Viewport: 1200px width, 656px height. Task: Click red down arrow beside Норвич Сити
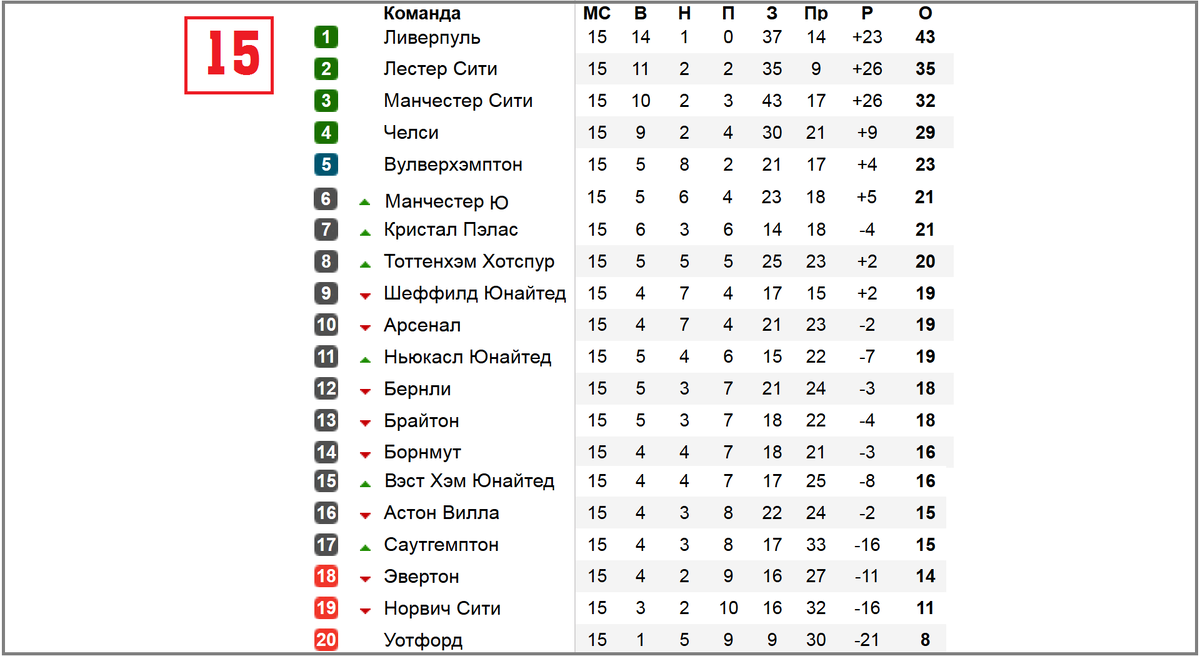point(365,611)
